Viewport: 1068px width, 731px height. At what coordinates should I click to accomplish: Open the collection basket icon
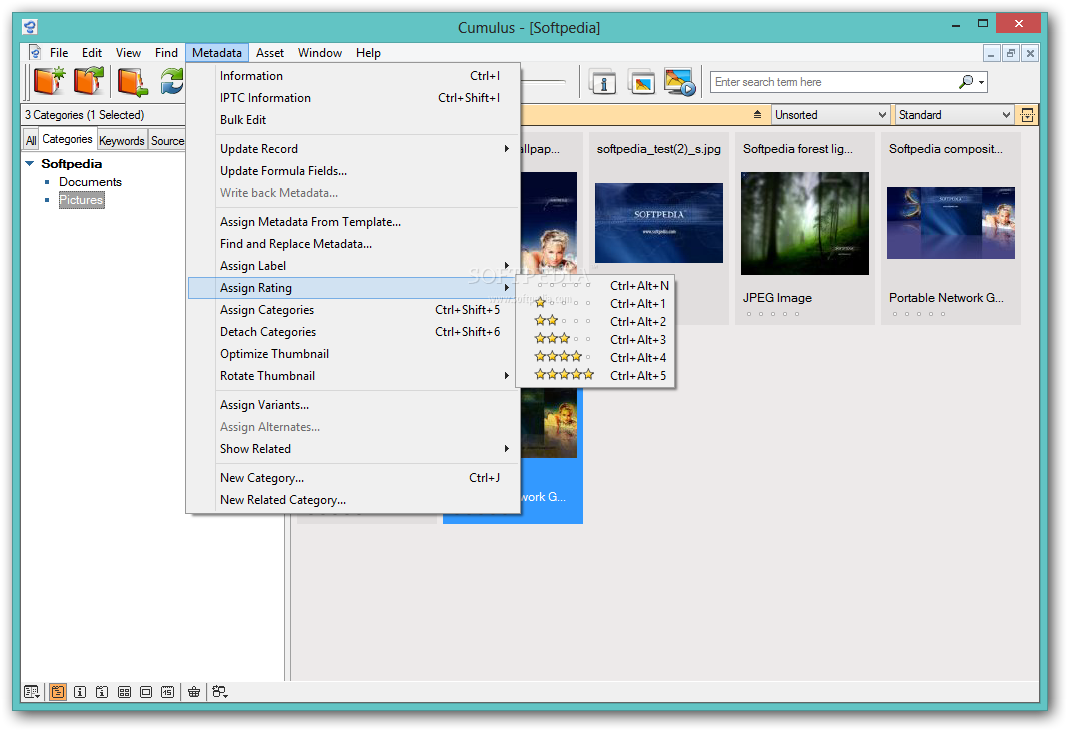[194, 692]
